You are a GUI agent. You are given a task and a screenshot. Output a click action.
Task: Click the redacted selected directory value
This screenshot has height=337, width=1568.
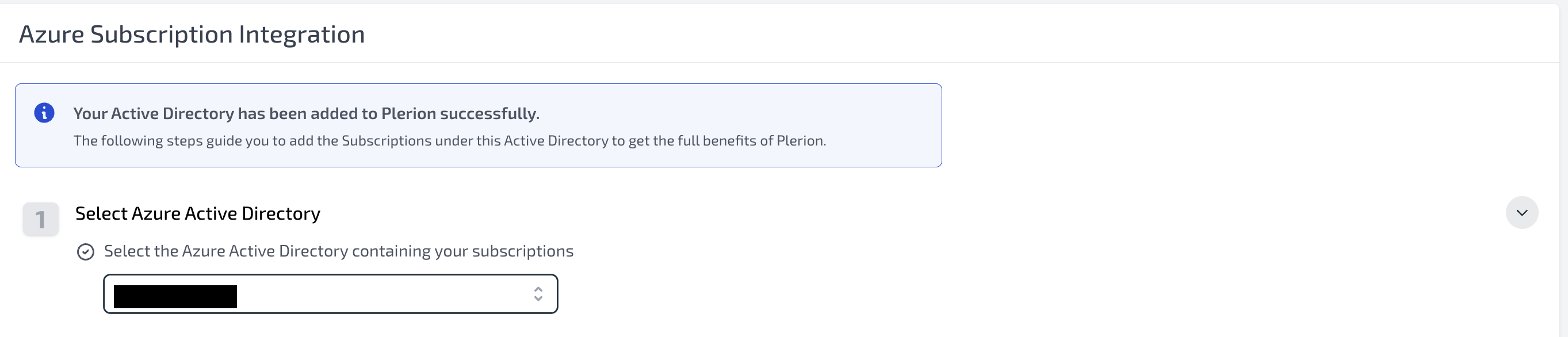point(175,297)
